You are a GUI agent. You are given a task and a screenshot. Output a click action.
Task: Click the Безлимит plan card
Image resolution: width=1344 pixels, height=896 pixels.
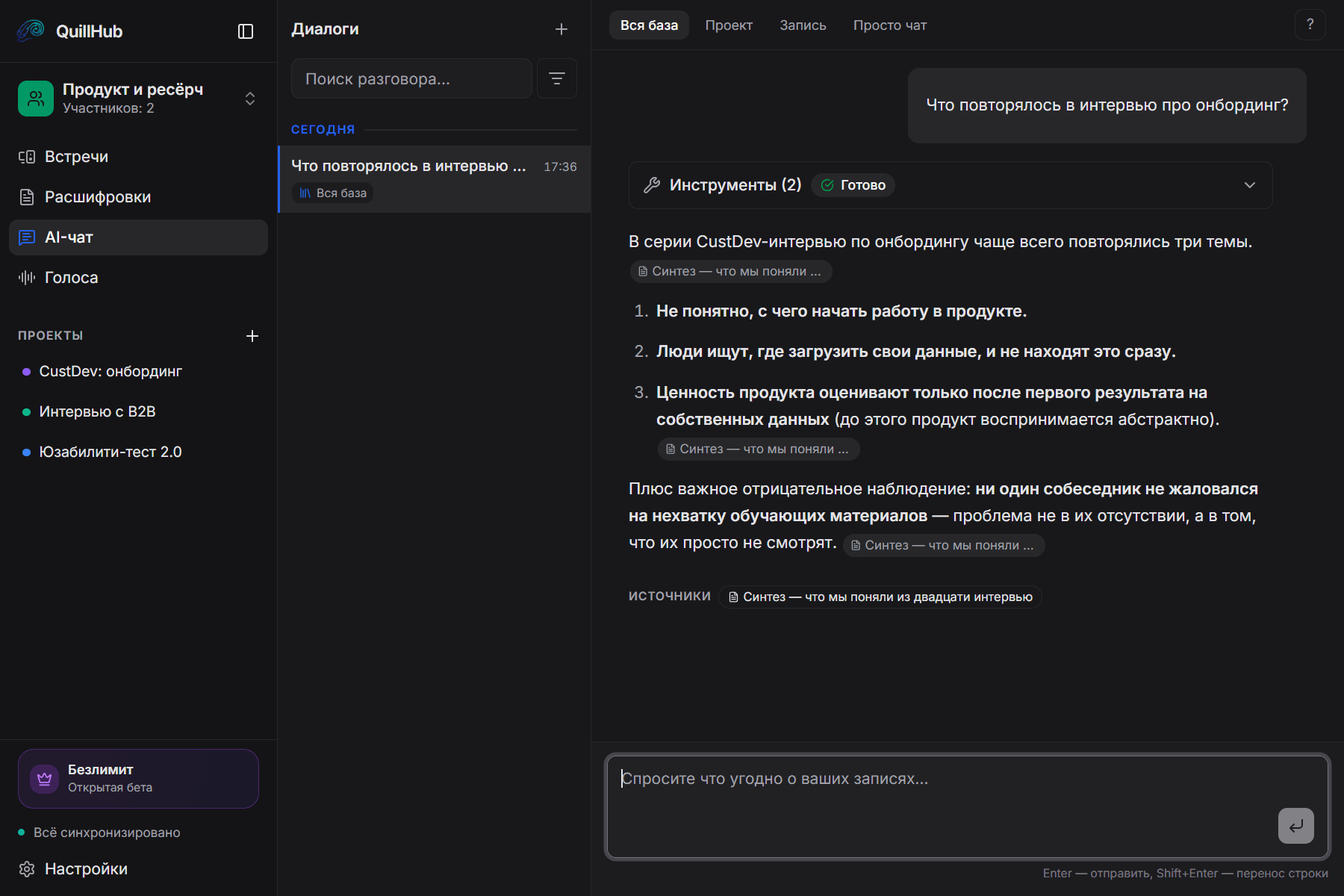138,779
